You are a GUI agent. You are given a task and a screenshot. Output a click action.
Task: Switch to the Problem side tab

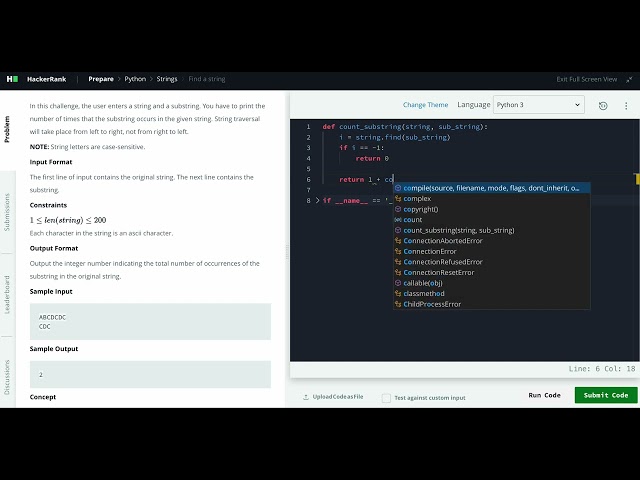pos(7,129)
